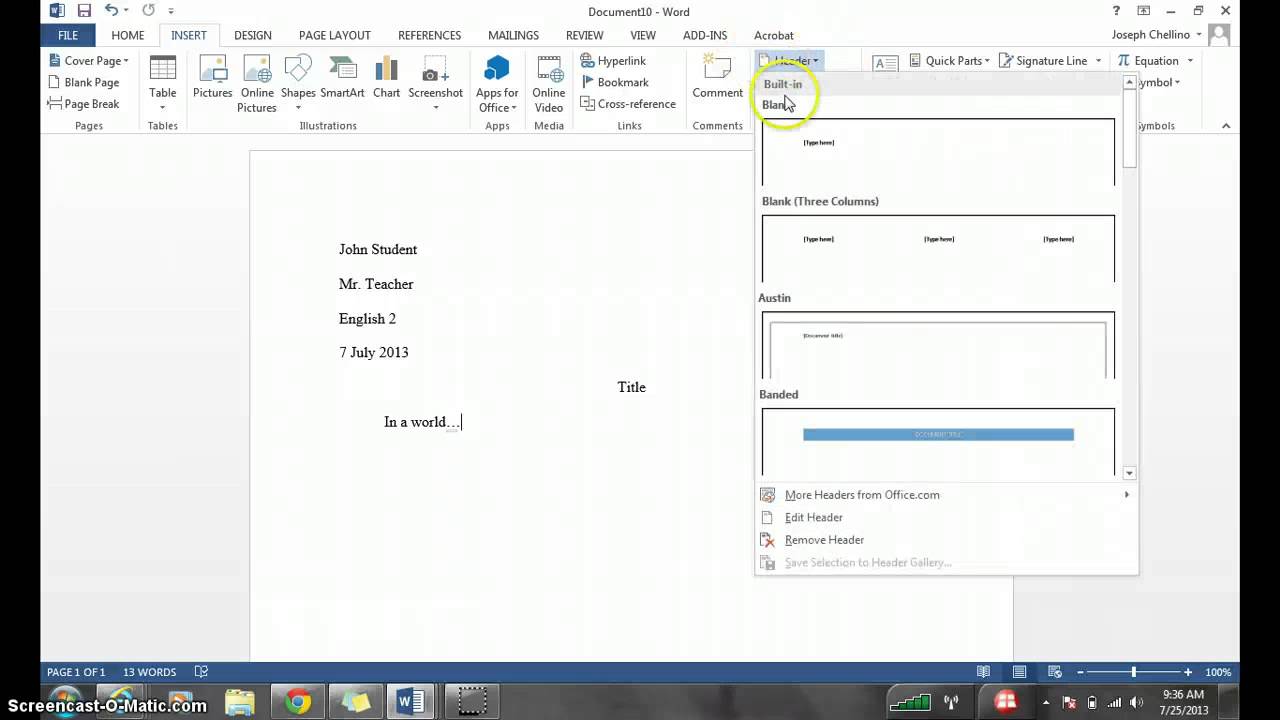Viewport: 1280px width, 720px height.
Task: Open the SmartArt graphic tool
Action: (x=342, y=78)
